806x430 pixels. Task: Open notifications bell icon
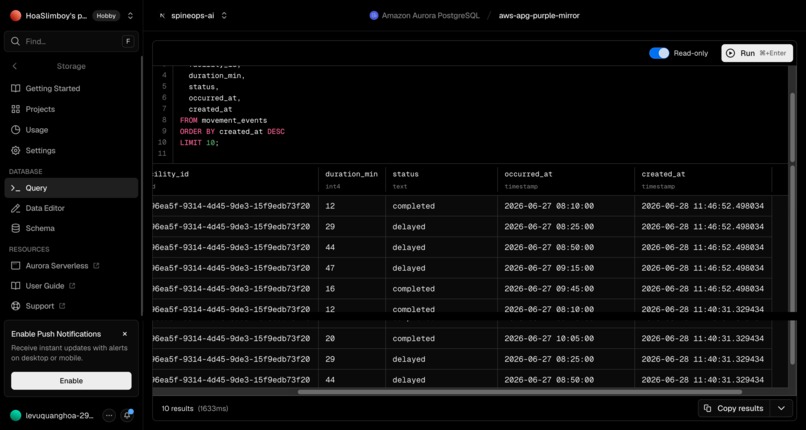(126, 415)
